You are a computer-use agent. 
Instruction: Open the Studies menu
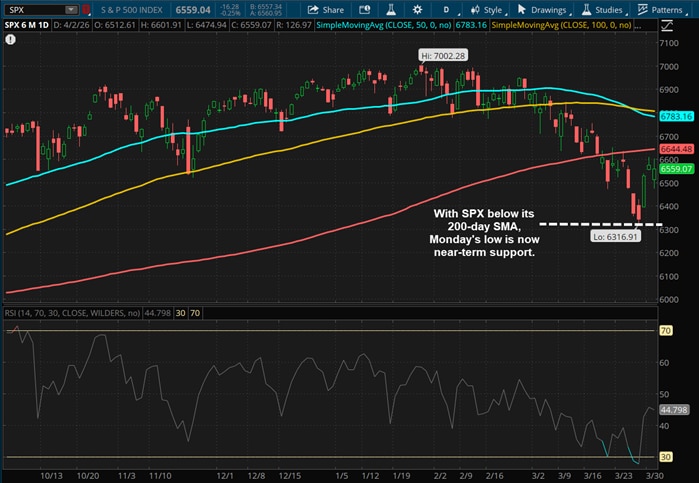pyautogui.click(x=603, y=10)
